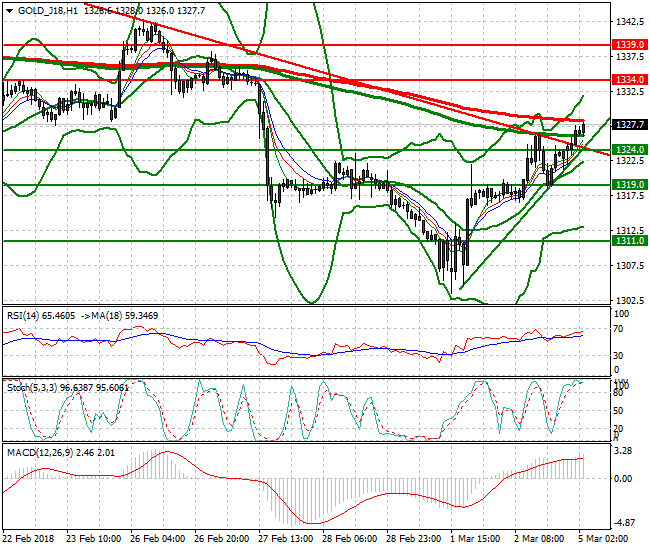650x550 pixels.
Task: Click the ->MA(18) 59.3469 label
Action: tap(119, 316)
